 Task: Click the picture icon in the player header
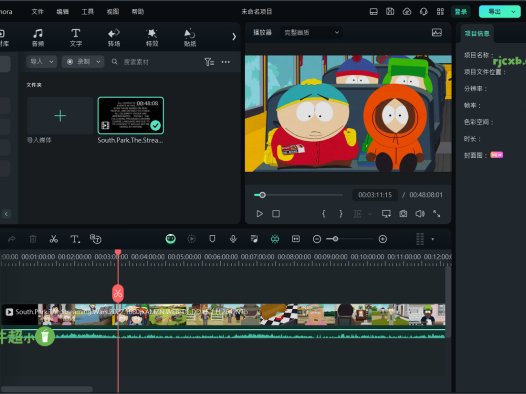[437, 33]
